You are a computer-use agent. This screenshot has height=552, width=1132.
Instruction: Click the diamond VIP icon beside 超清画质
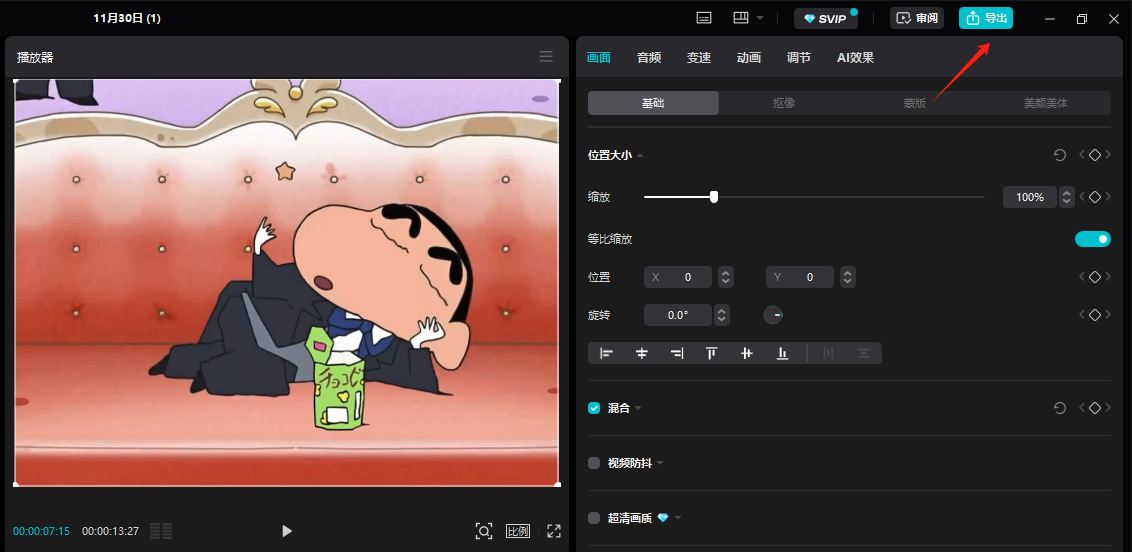[x=663, y=518]
